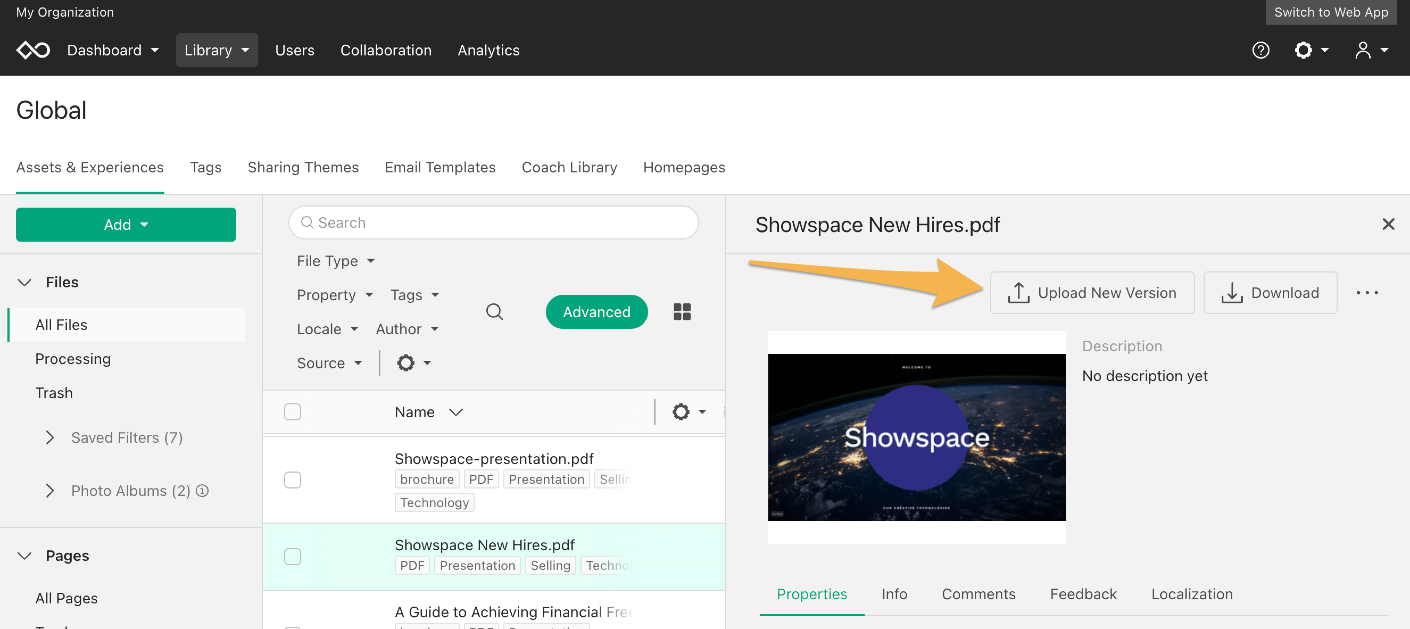Image resolution: width=1410 pixels, height=629 pixels.
Task: Click in the Search input field
Action: (x=494, y=223)
